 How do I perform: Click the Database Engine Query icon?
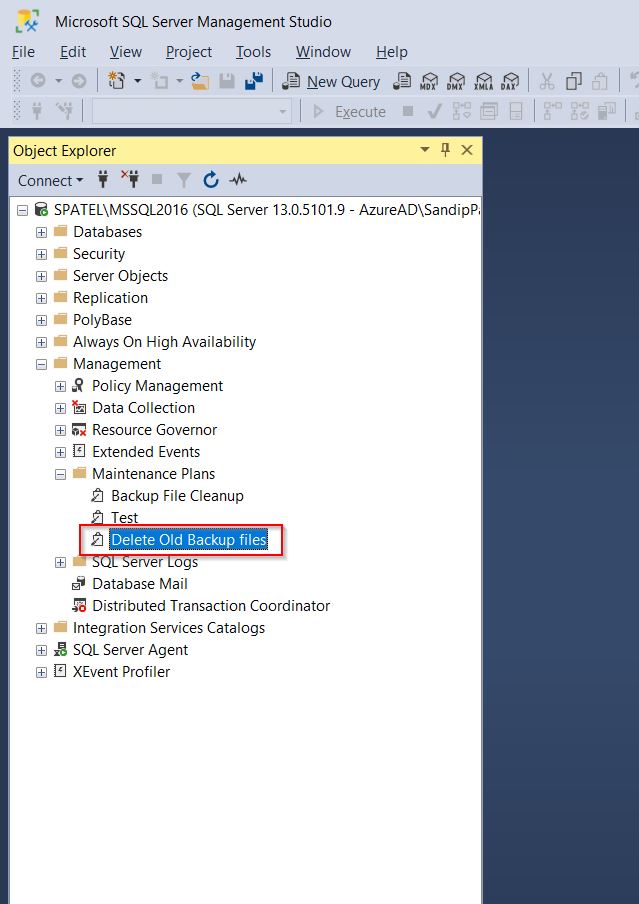coord(402,81)
